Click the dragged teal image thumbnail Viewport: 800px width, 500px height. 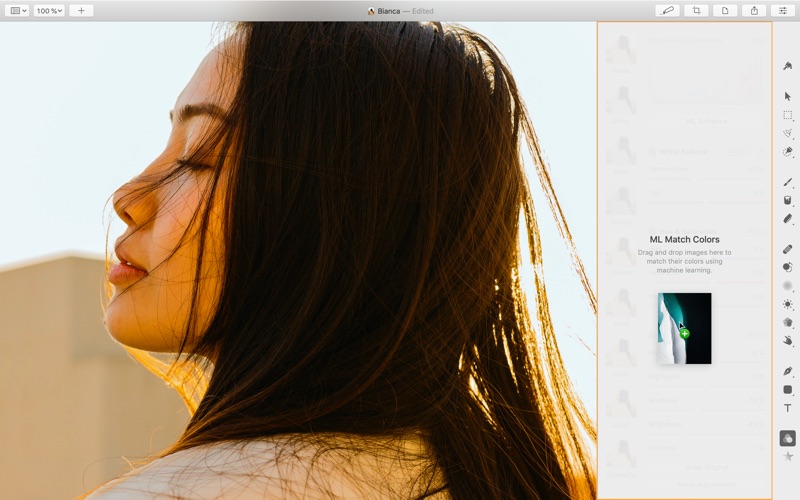point(684,329)
